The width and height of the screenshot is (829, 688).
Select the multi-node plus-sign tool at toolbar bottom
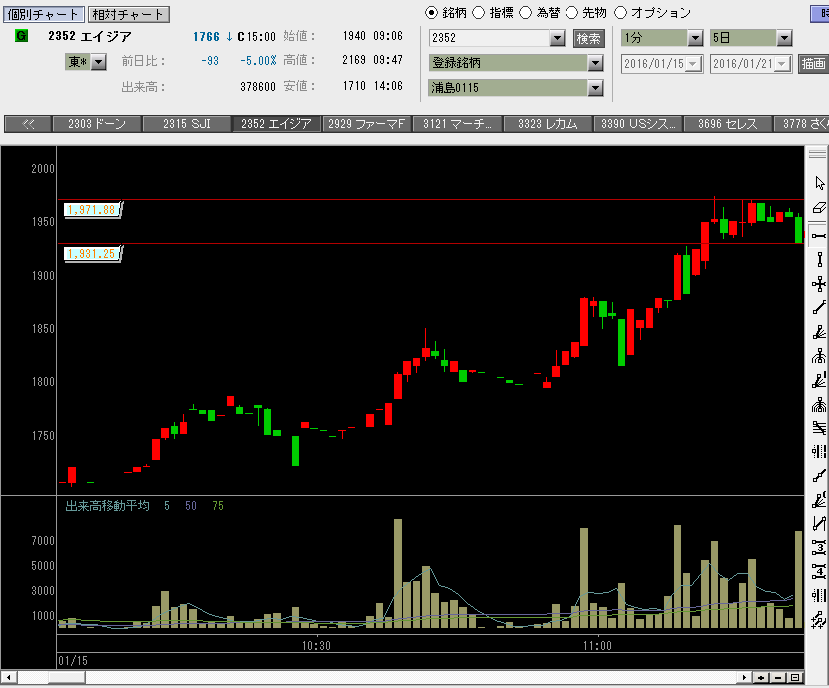coord(819,619)
